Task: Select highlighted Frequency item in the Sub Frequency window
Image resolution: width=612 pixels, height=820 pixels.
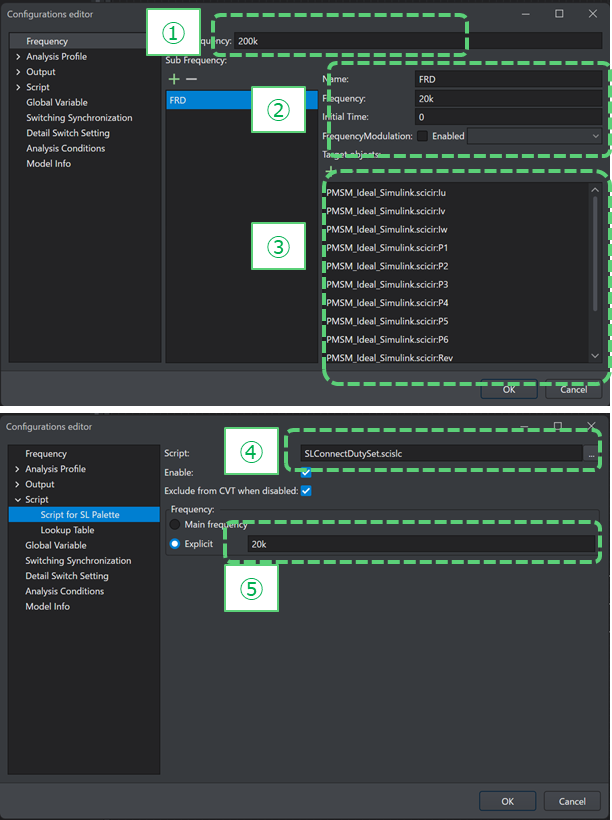Action: coord(47,41)
